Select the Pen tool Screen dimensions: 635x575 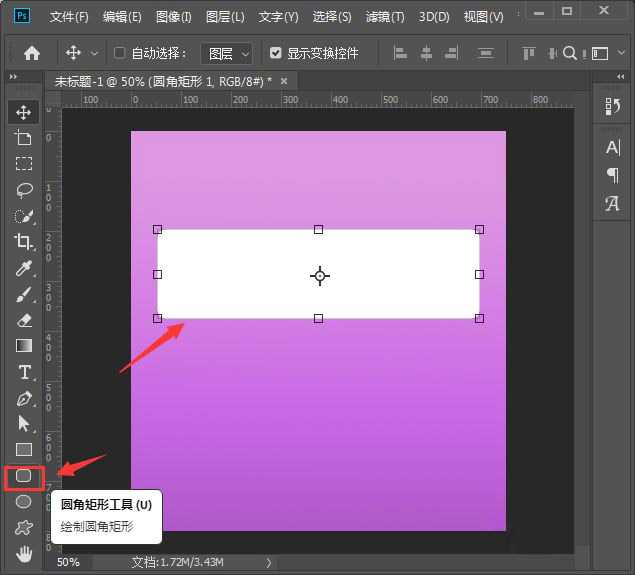(x=24, y=398)
